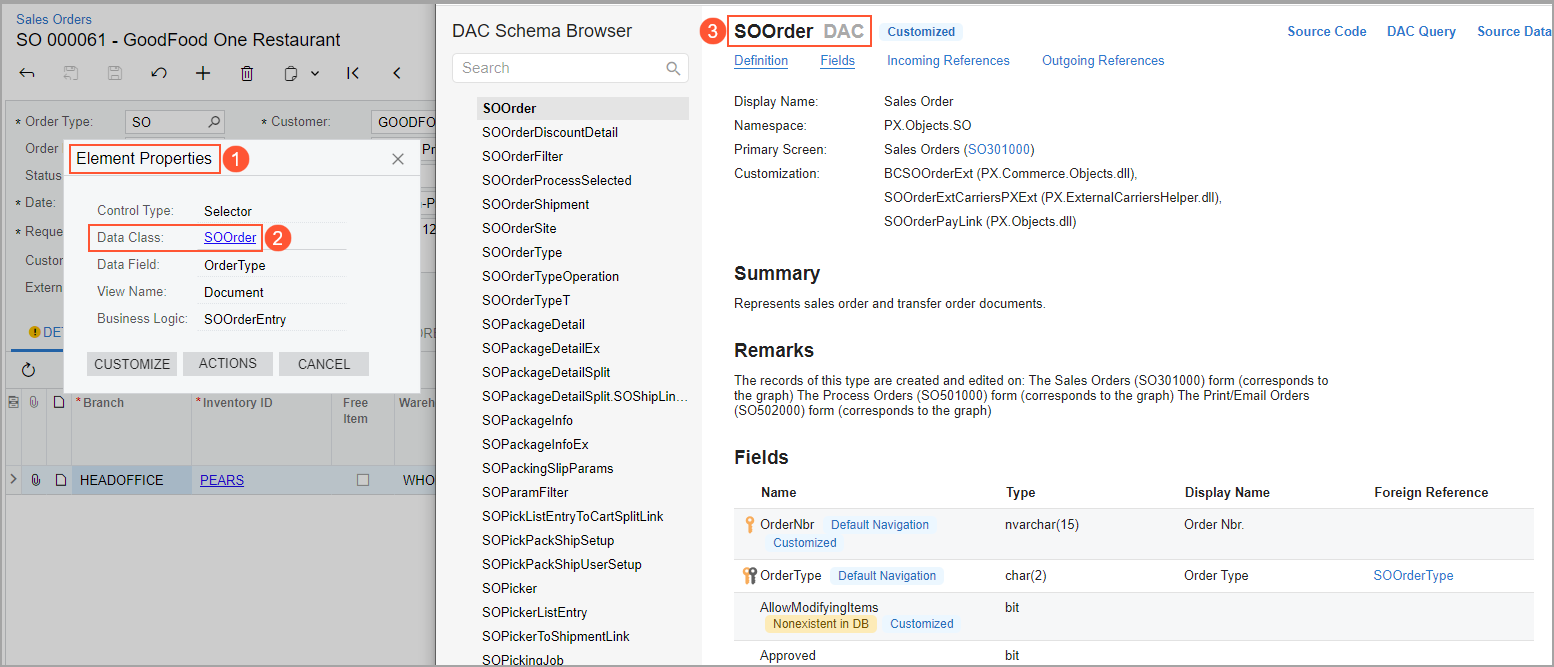Click the ACTIONS button

228,364
